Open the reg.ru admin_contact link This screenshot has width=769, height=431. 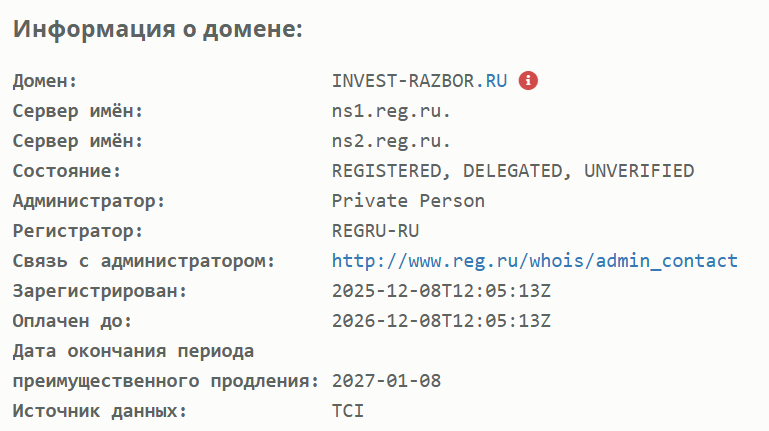click(534, 261)
